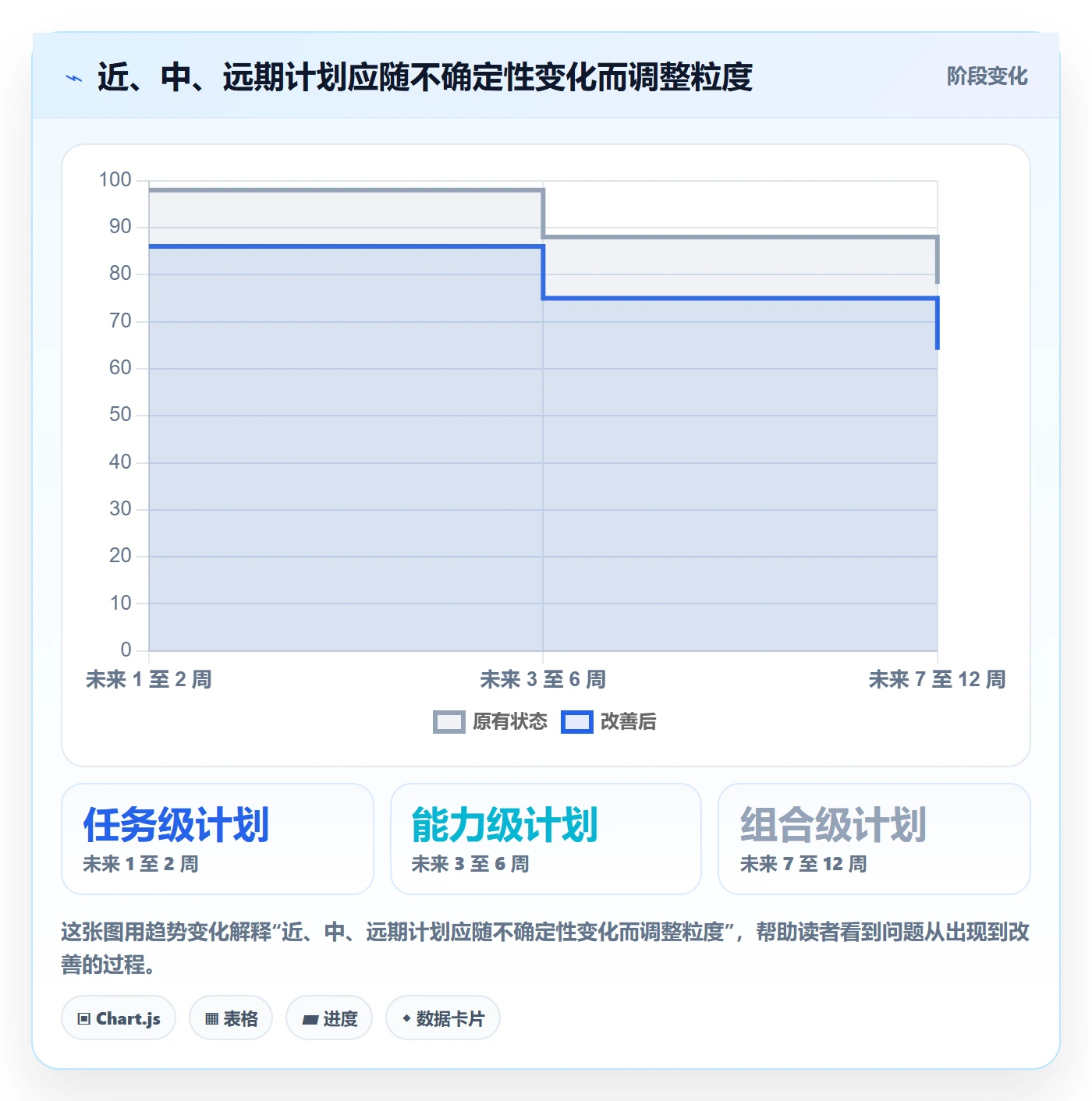Click the y-axis value 0
This screenshot has height=1101, width=1092.
coord(126,650)
